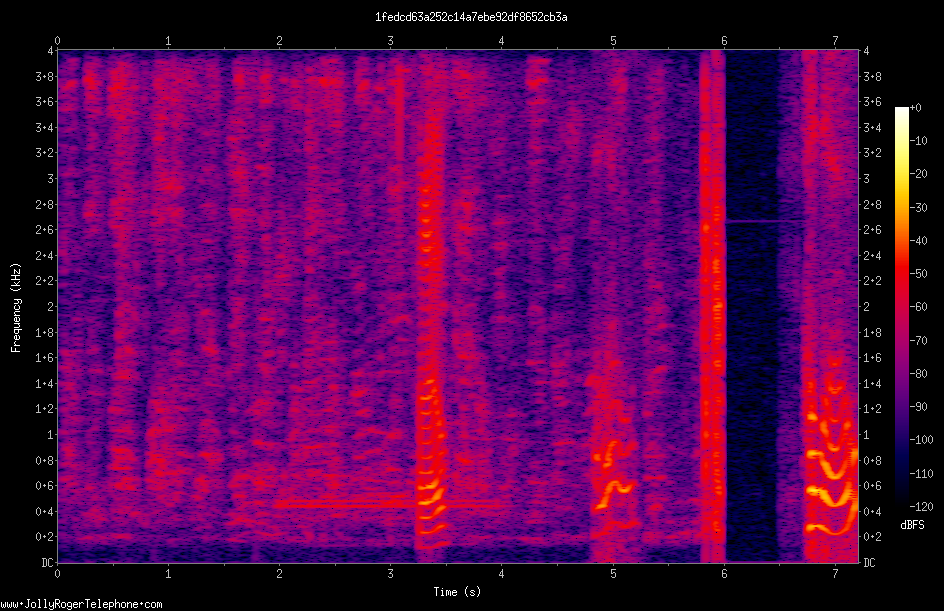Viewport: 944px width, 611px height.
Task: Select the -20 color scale label
Action: click(x=919, y=174)
